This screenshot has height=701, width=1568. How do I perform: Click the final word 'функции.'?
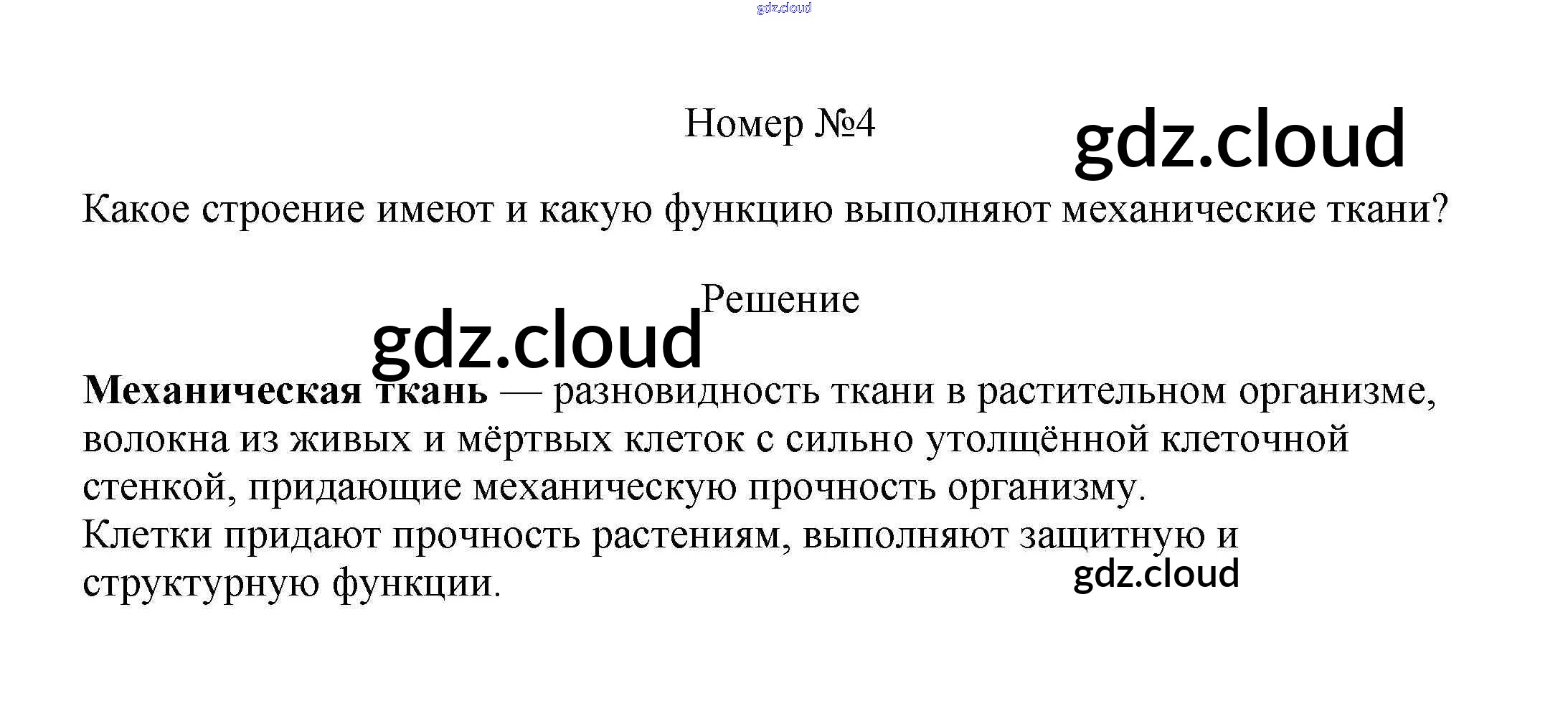click(x=416, y=583)
